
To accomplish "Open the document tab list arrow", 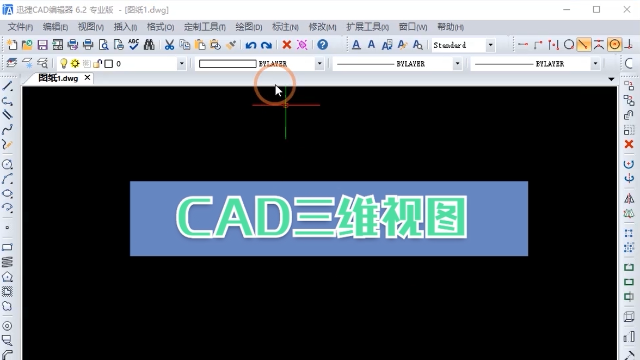I will coord(611,79).
